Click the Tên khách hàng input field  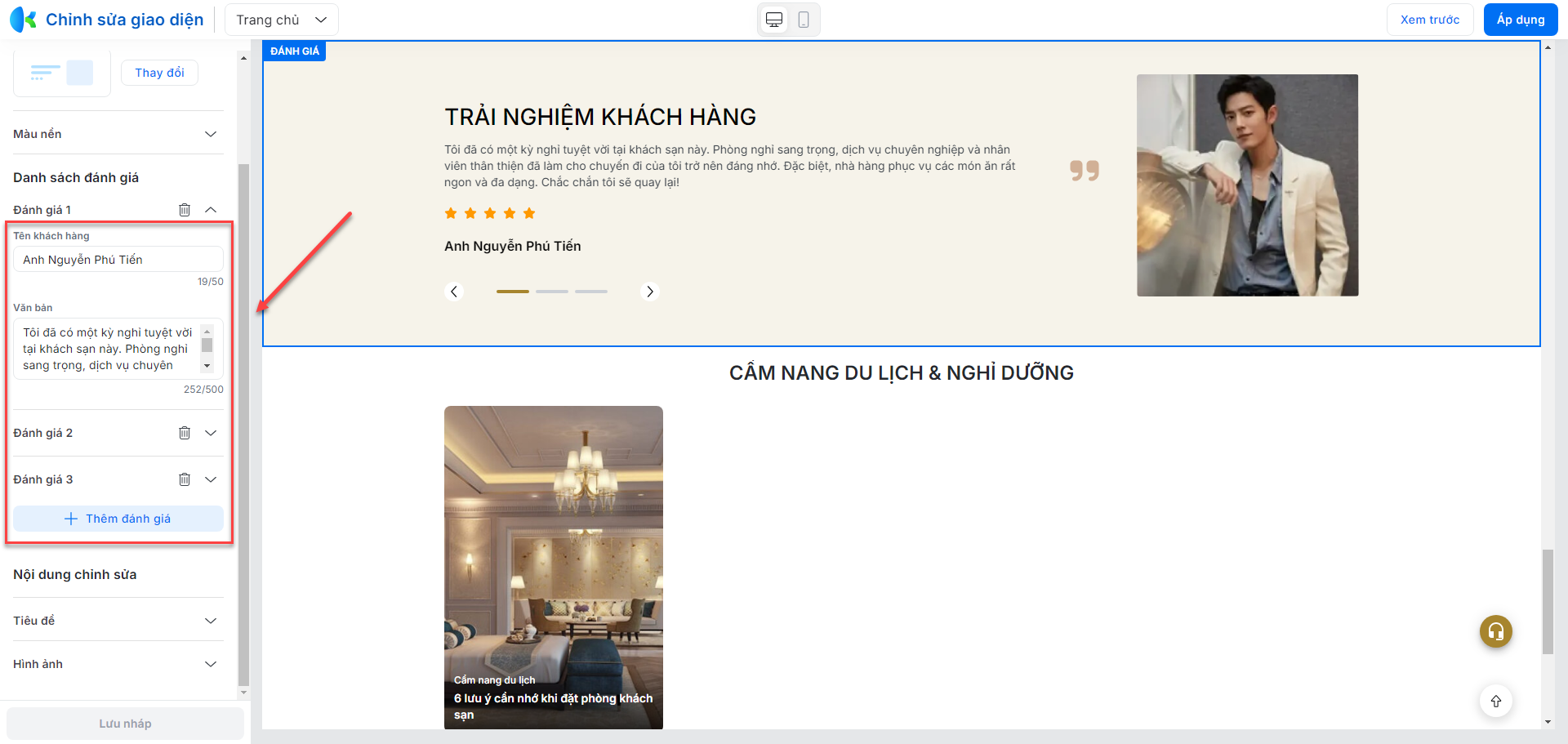(118, 260)
